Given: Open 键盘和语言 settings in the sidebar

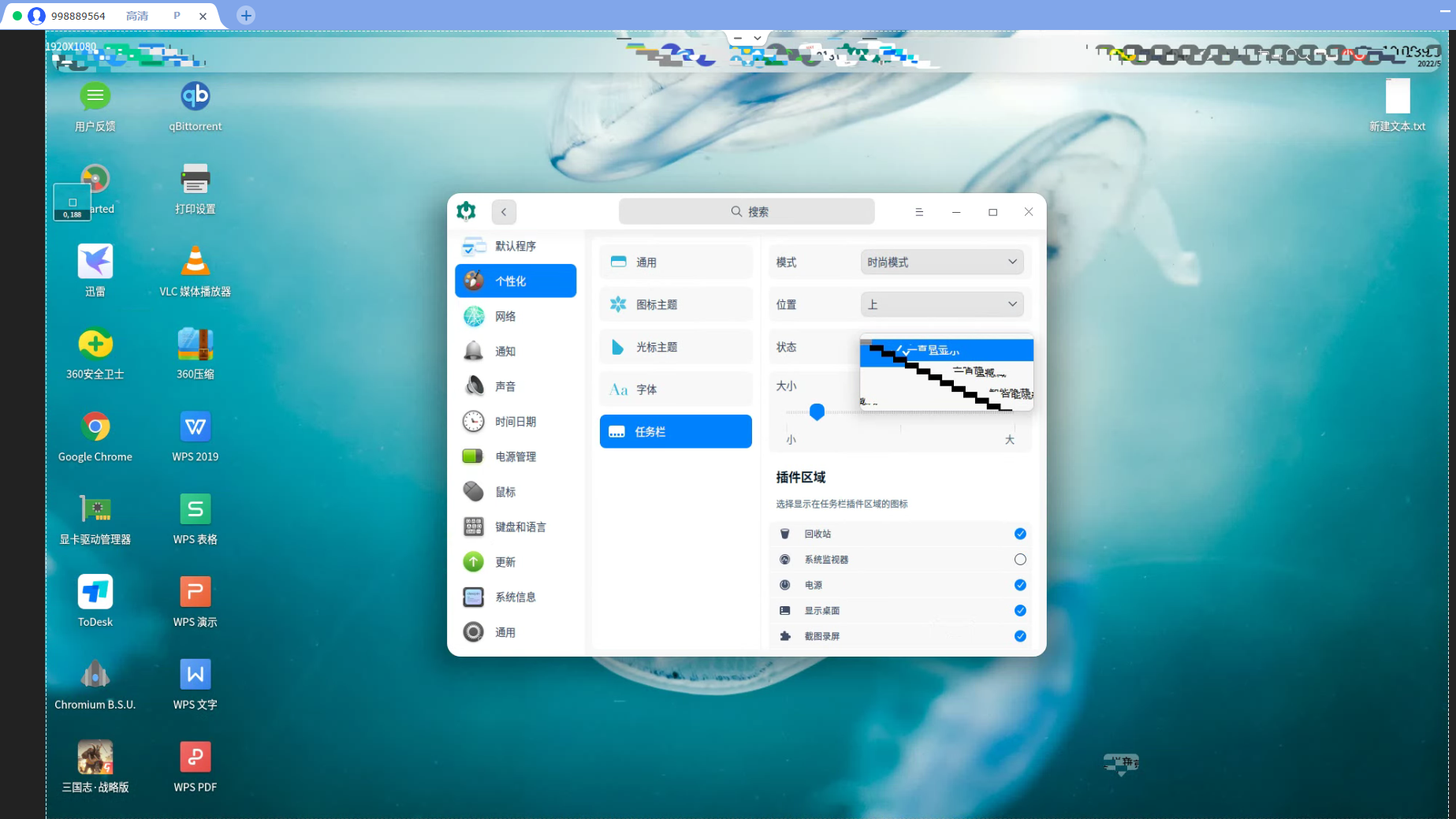Looking at the screenshot, I should (x=516, y=527).
